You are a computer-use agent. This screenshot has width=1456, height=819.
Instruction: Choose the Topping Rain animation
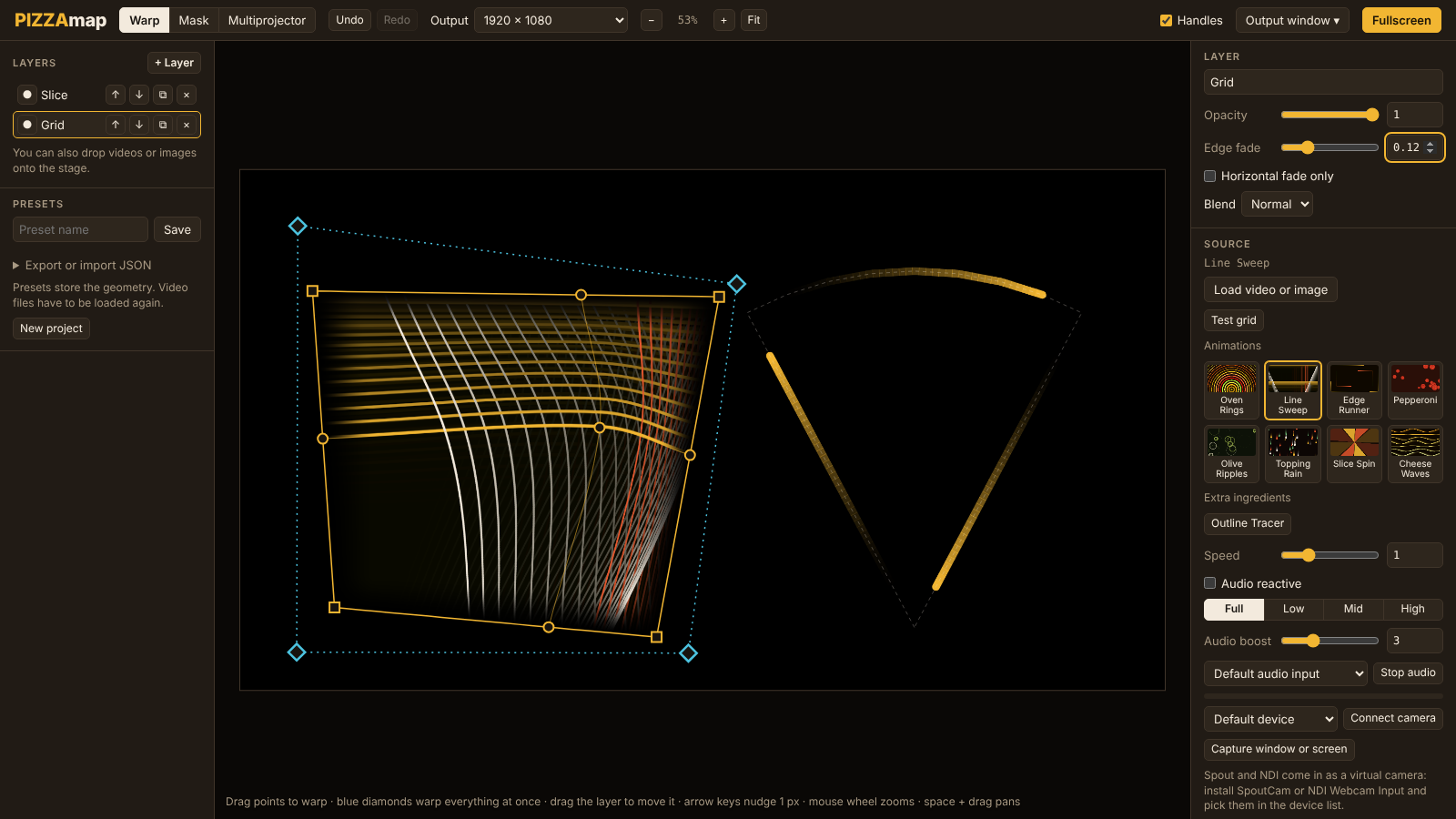coord(1293,454)
